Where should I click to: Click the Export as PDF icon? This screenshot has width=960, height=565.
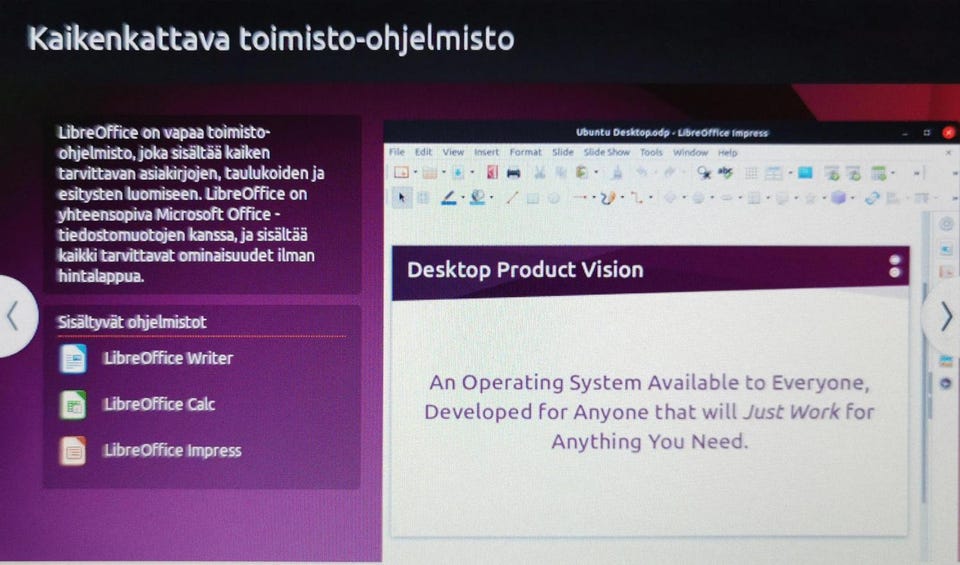coord(492,173)
